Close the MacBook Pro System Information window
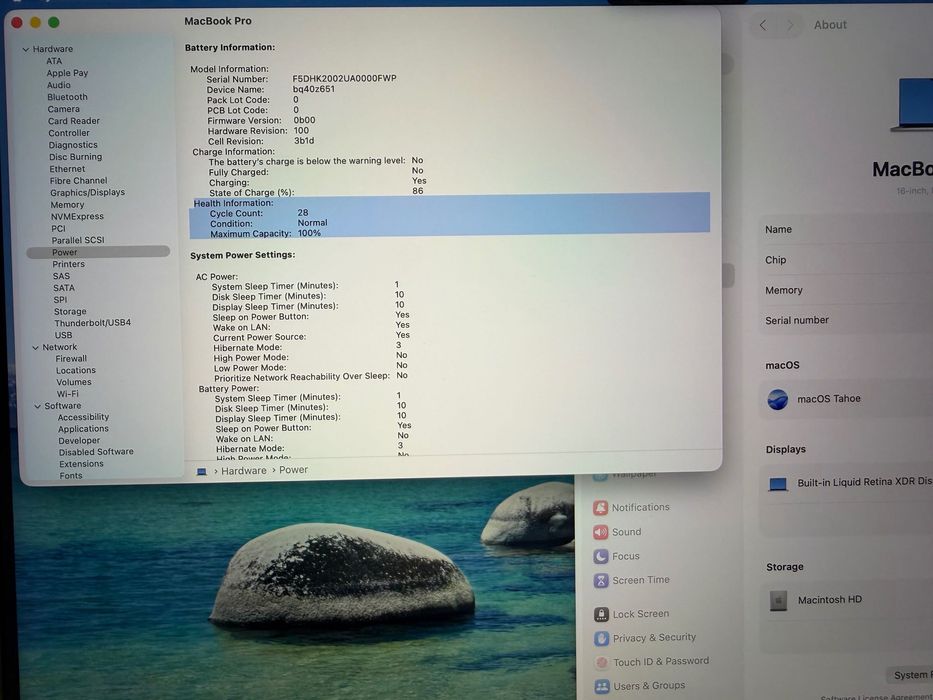933x700 pixels. (17, 23)
